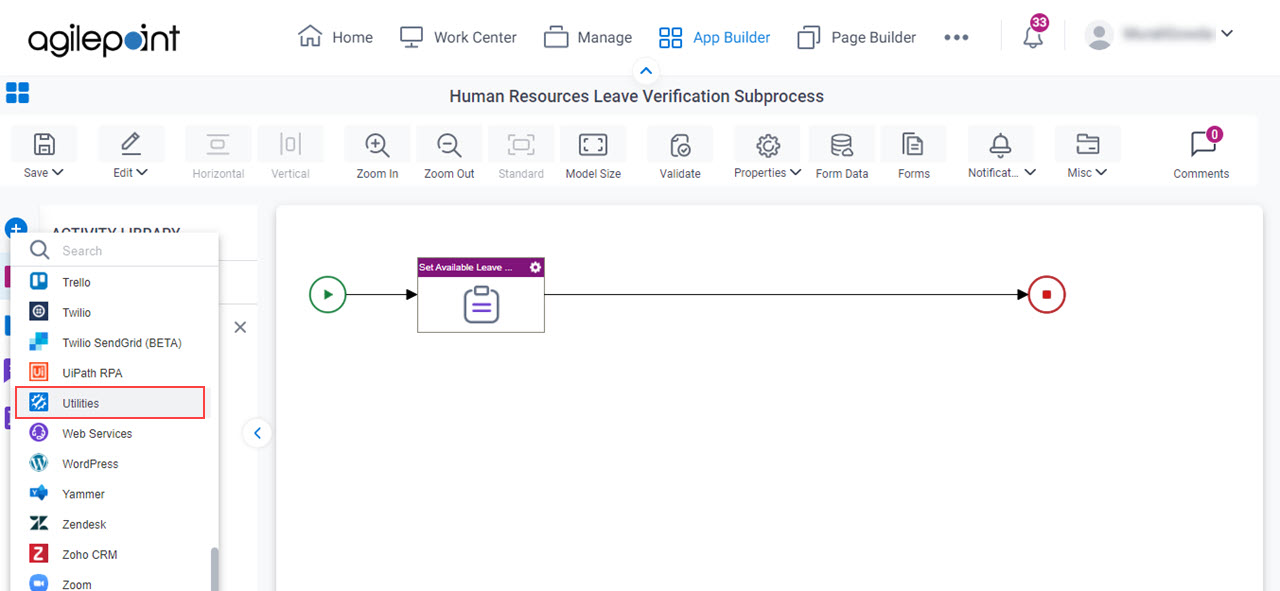Open the Comments speech bubble
Image resolution: width=1280 pixels, height=591 pixels.
(1202, 145)
